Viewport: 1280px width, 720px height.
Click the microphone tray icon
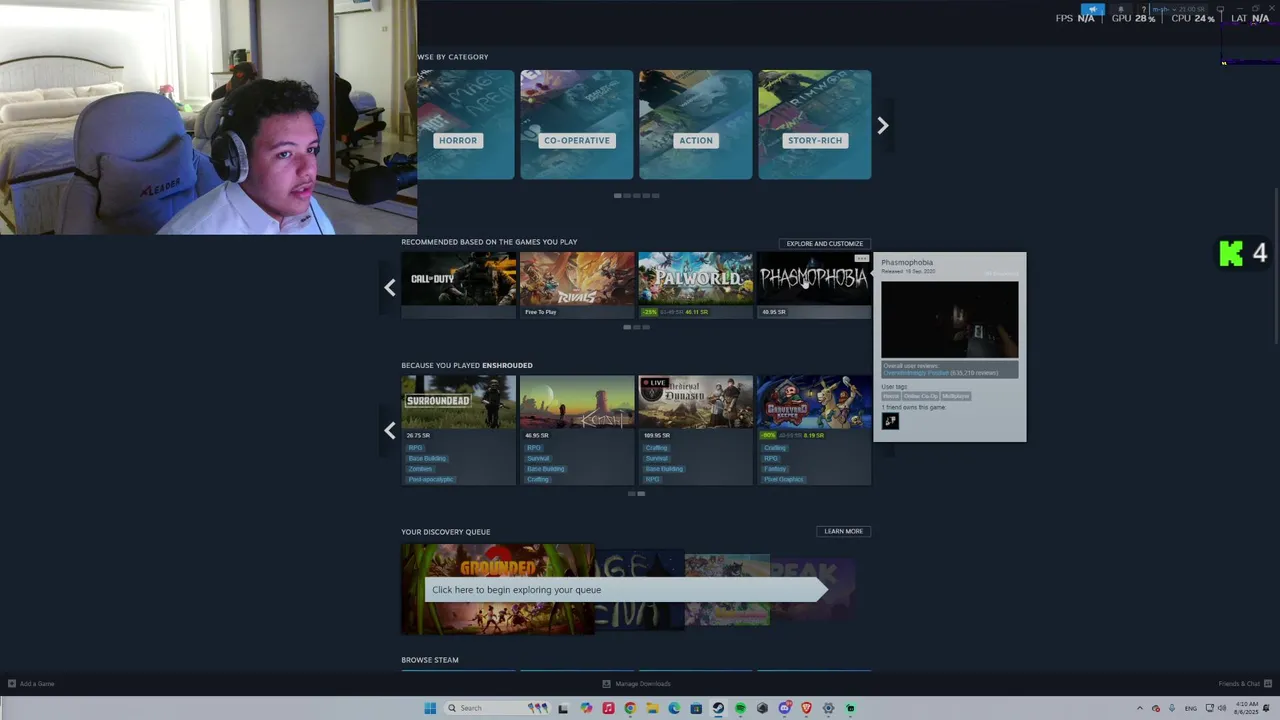click(1172, 708)
